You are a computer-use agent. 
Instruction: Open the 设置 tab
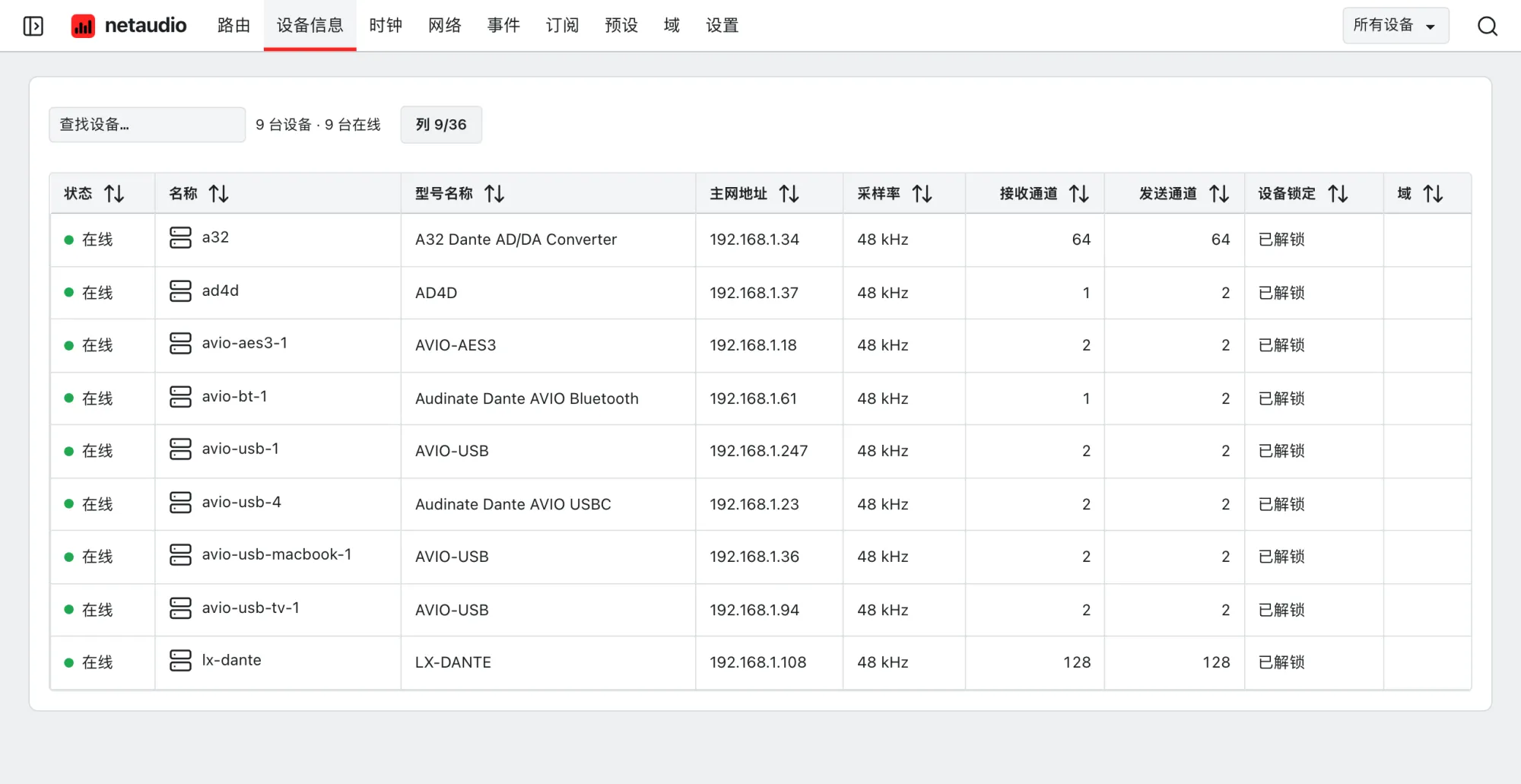click(722, 26)
